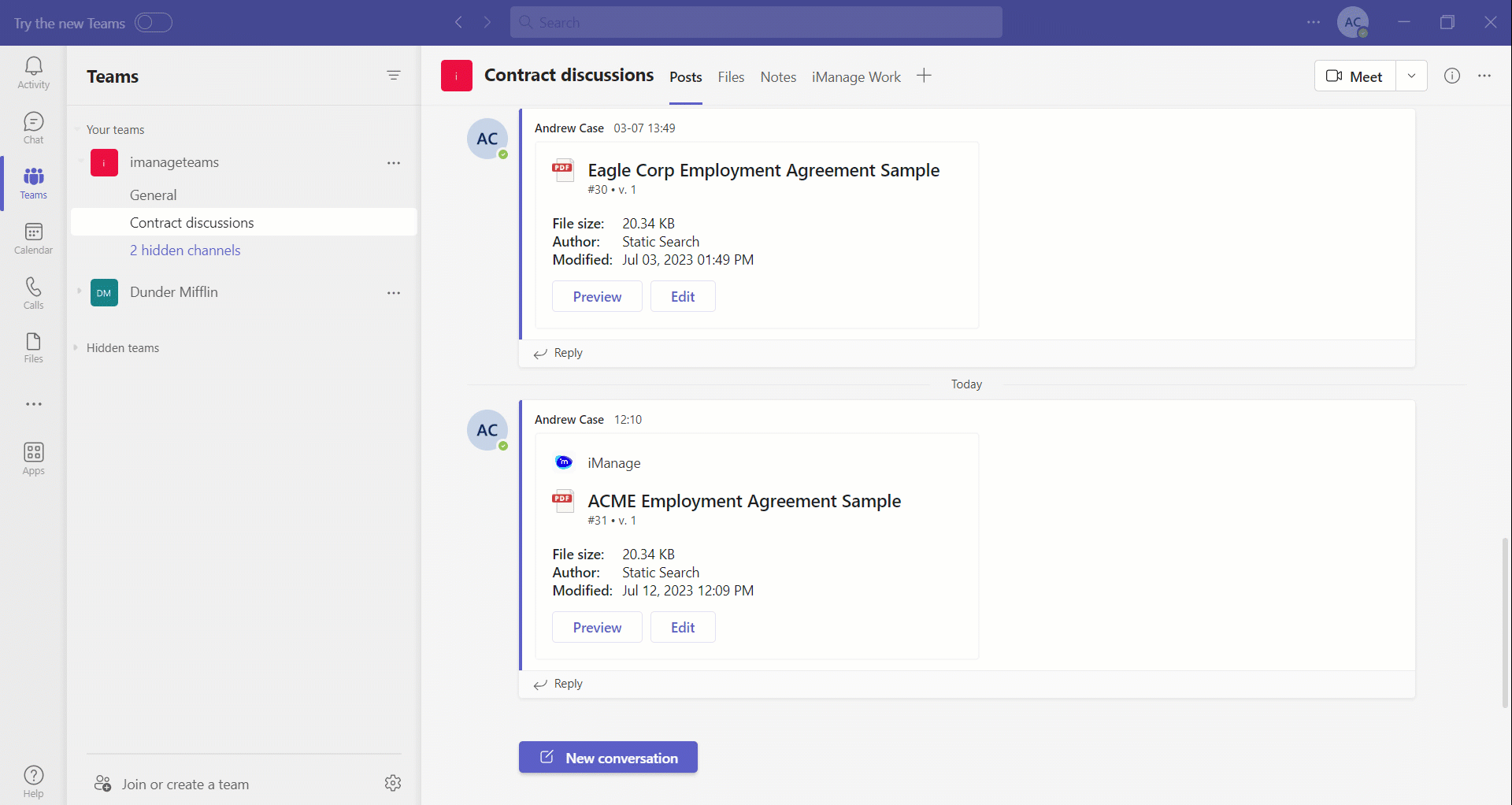Image resolution: width=1512 pixels, height=805 pixels.
Task: Open the Apps store icon
Action: 33,458
